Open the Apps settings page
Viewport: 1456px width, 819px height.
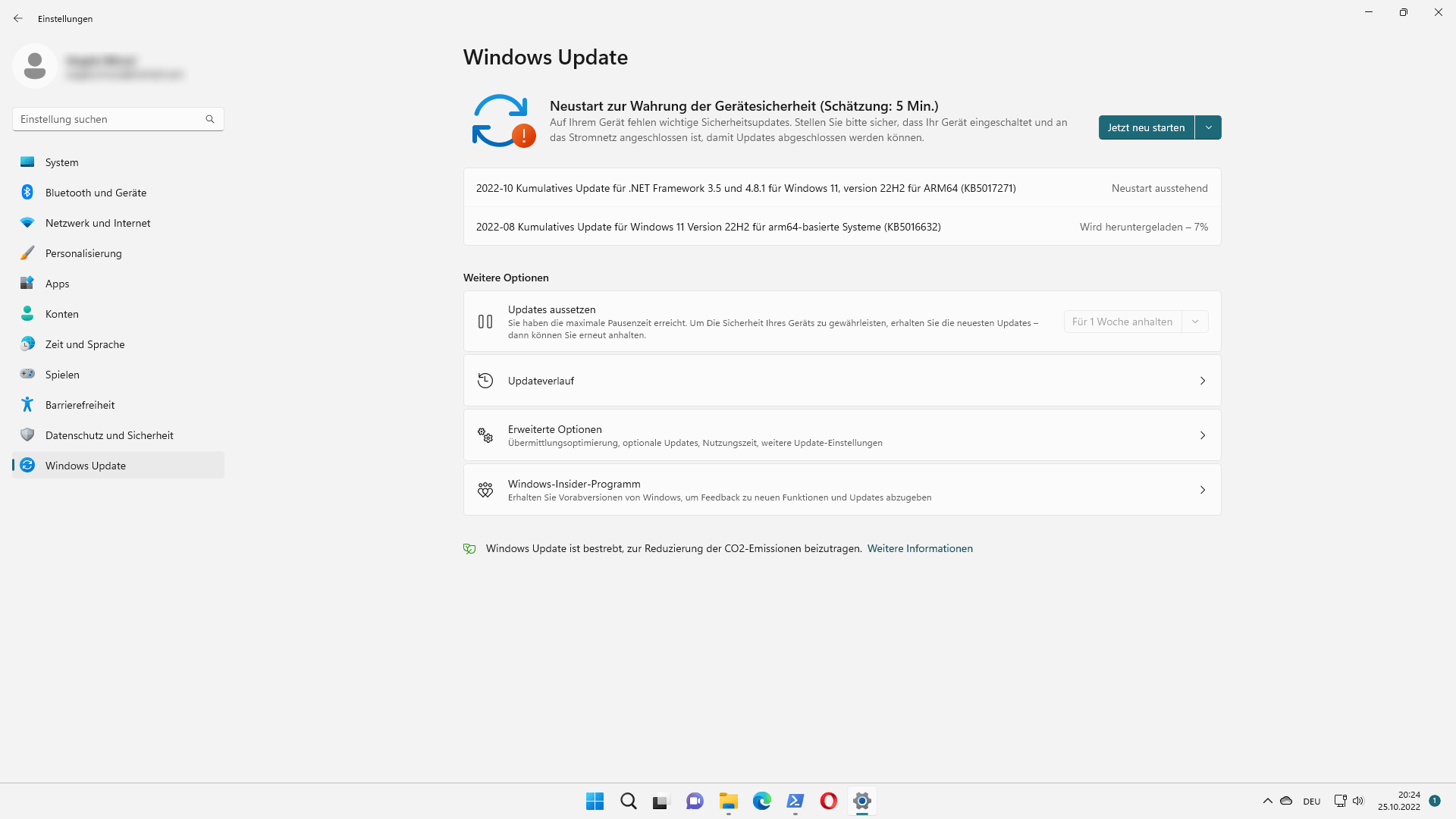118,284
